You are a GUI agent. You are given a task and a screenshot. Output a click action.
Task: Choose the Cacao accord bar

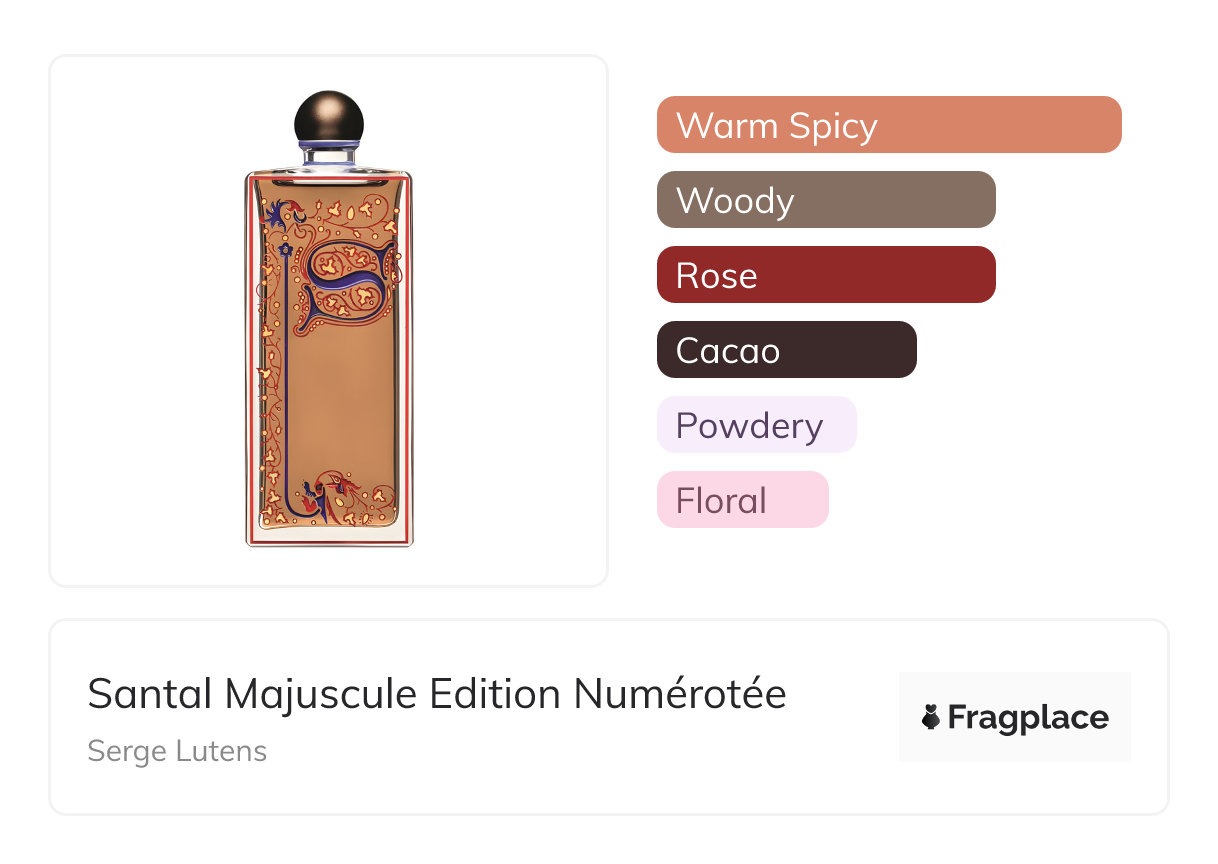click(786, 350)
